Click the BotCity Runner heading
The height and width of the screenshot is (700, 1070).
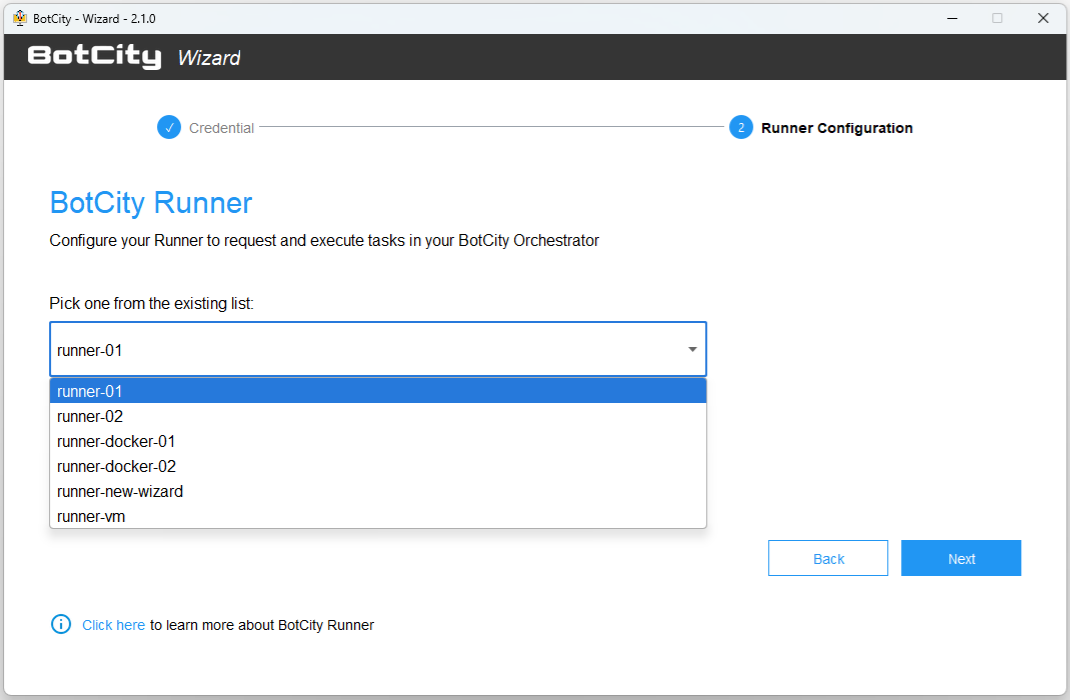(151, 203)
